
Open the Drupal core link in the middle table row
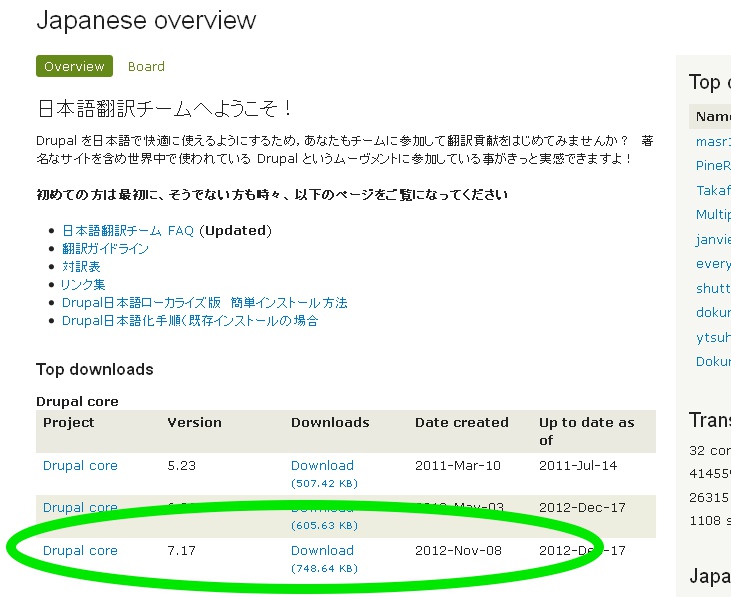pos(80,507)
